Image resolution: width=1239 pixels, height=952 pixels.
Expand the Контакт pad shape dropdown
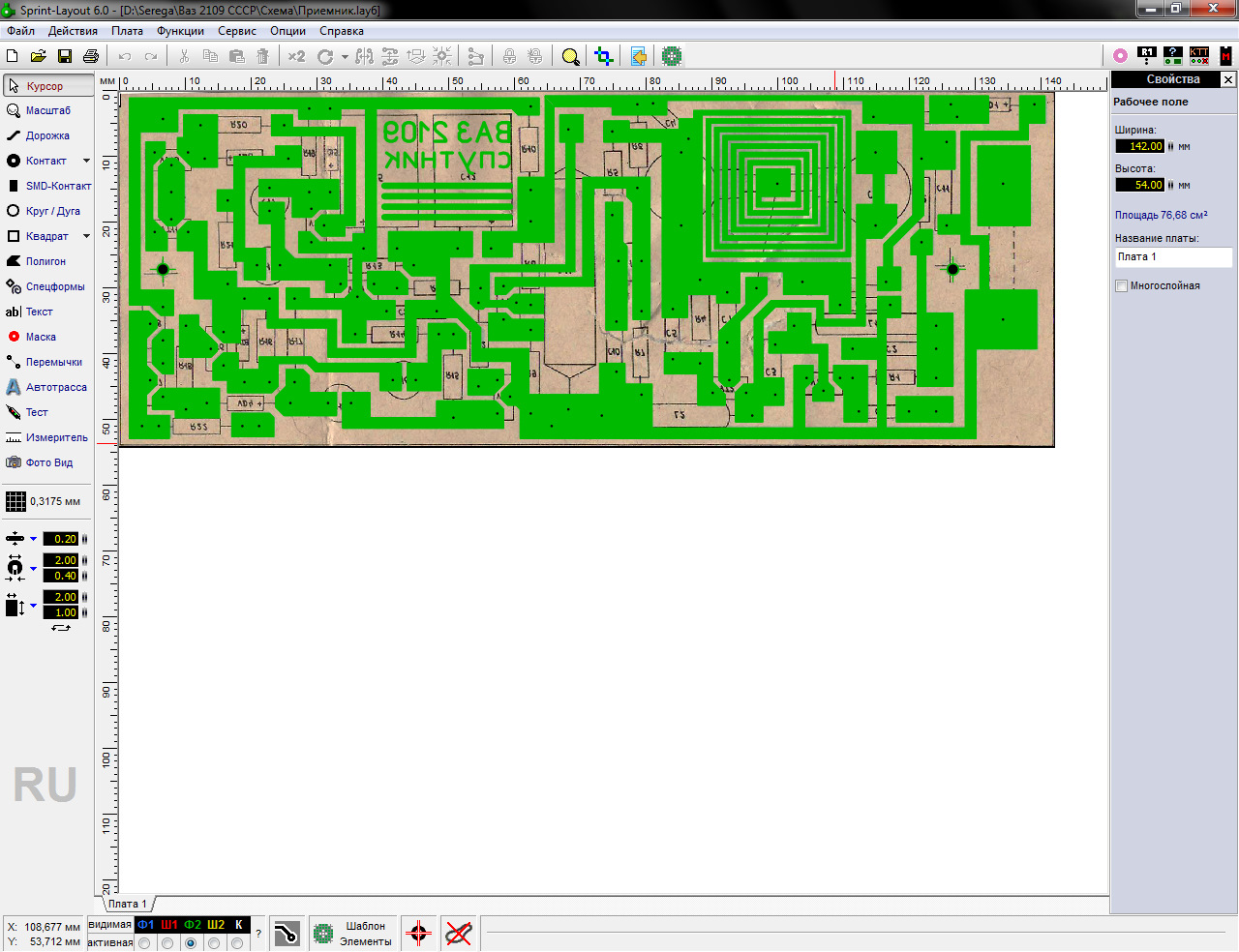(x=86, y=161)
